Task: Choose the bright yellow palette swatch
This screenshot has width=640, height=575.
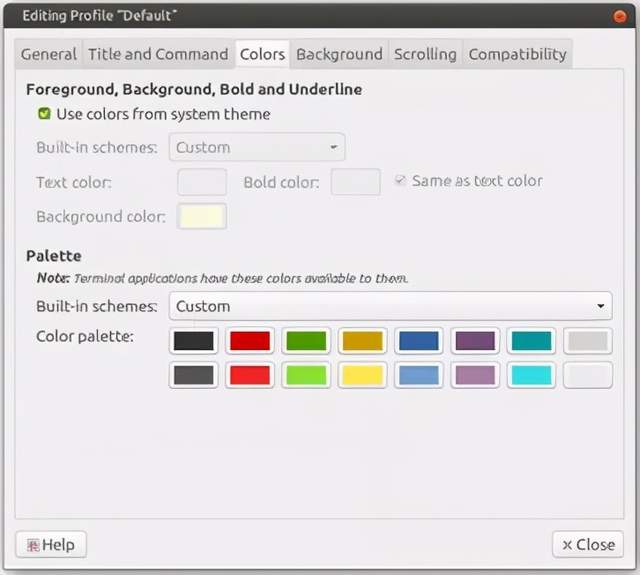Action: tap(362, 375)
